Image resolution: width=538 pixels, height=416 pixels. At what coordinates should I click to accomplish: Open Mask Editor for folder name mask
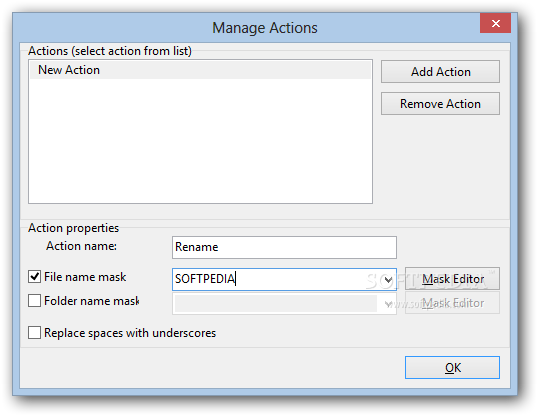click(x=452, y=303)
